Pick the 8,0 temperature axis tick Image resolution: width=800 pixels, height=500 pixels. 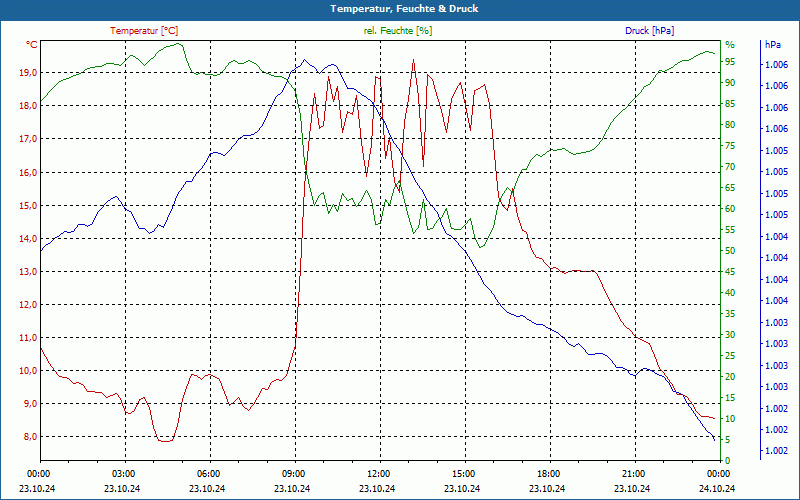tap(30, 437)
